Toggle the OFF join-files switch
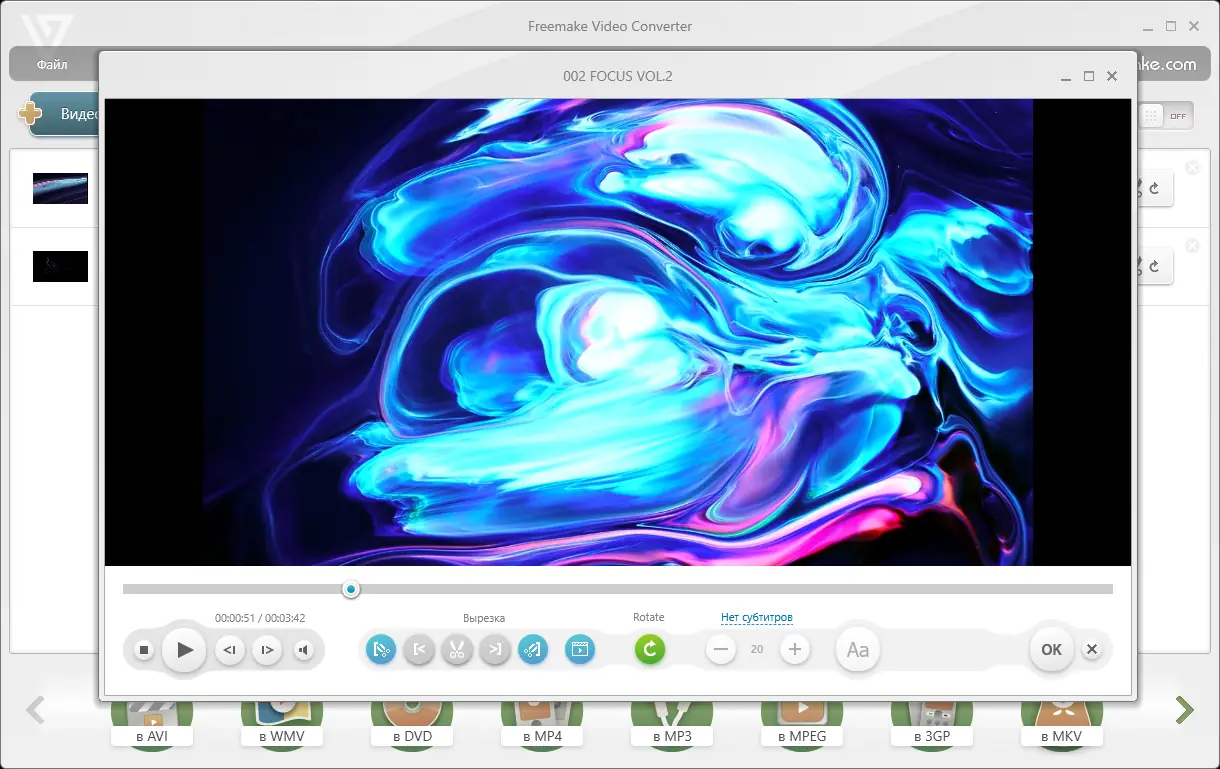 (x=1166, y=116)
